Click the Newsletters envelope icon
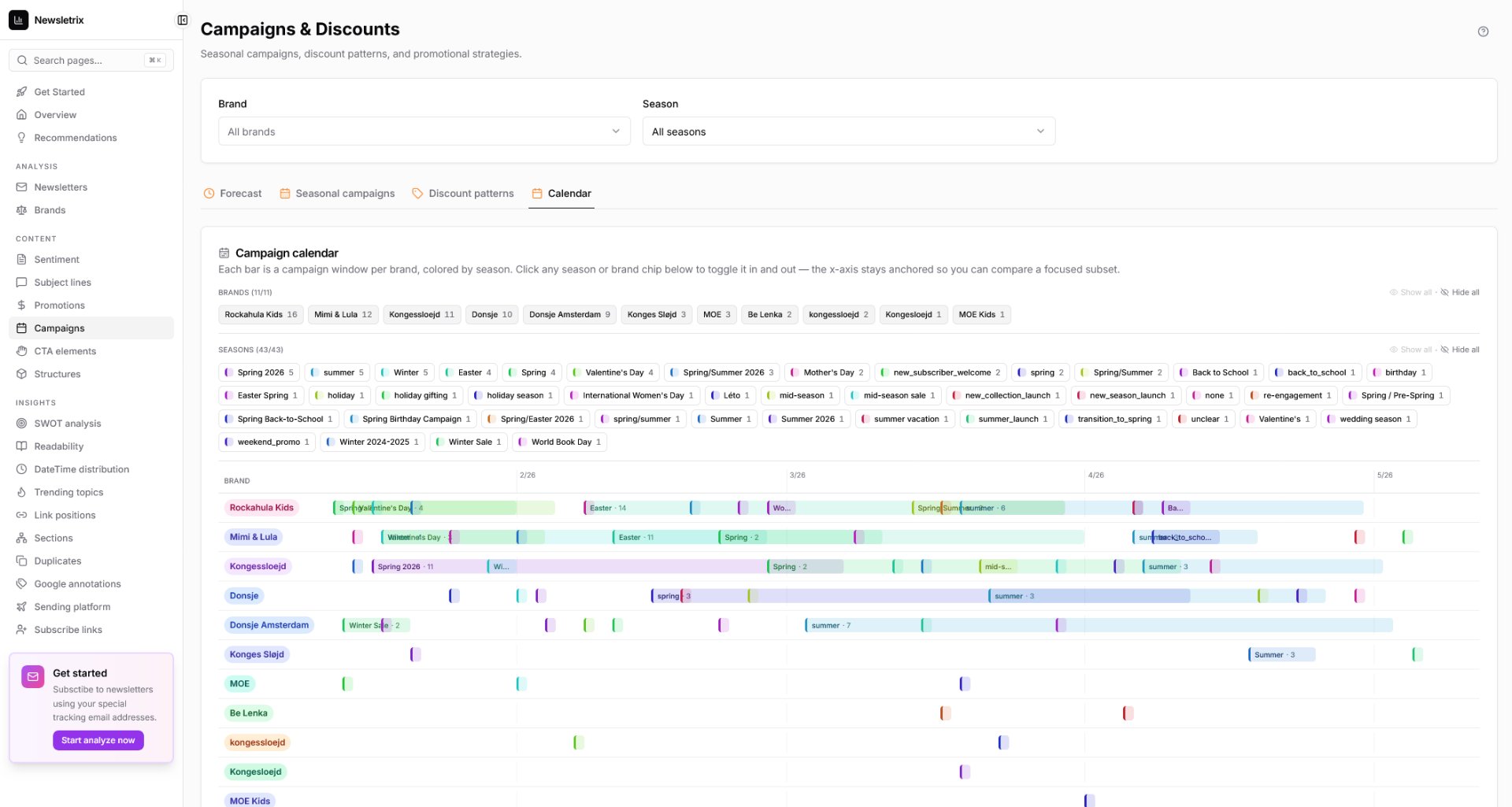Viewport: 1512px width, 807px height. pyautogui.click(x=22, y=187)
